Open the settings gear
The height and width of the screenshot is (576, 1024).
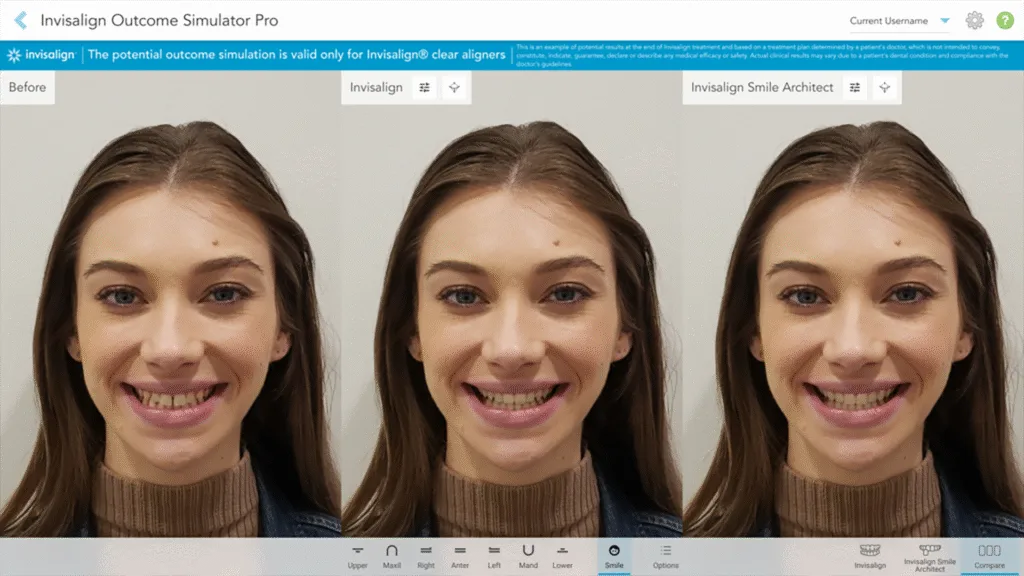point(973,19)
